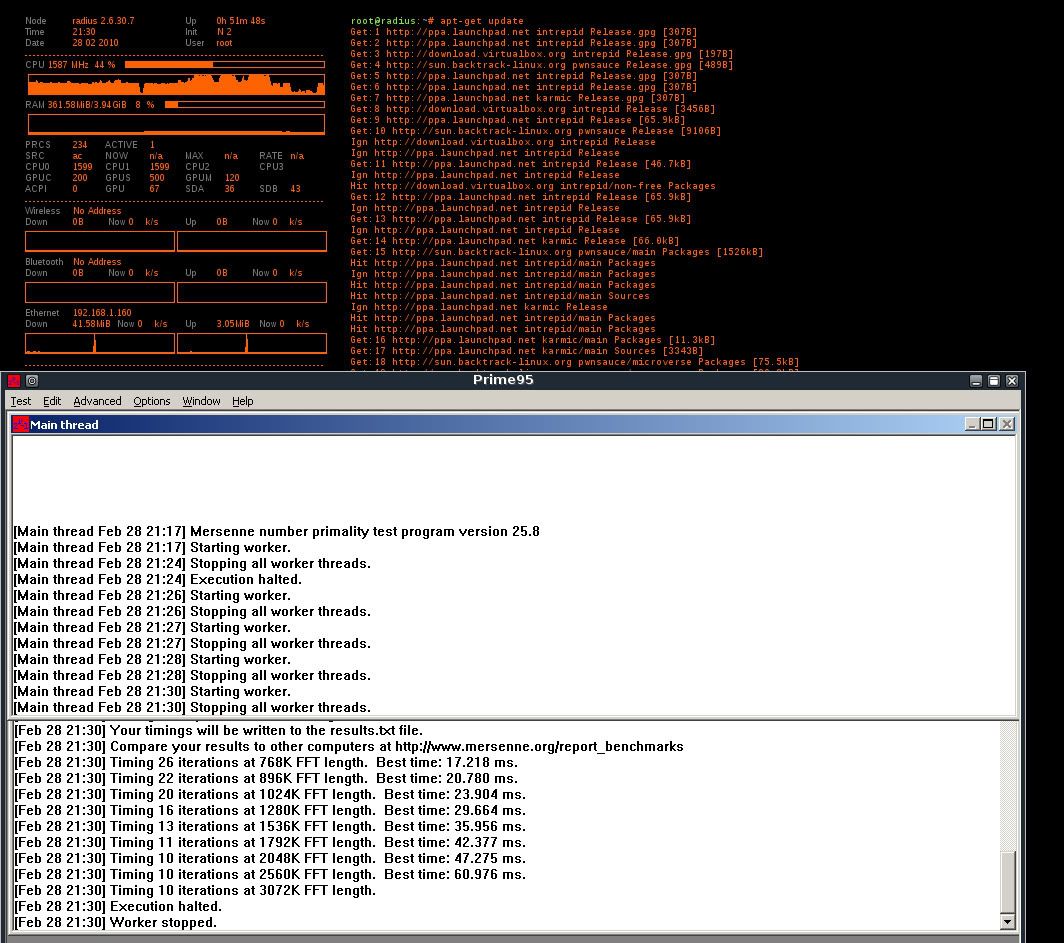Click the 'Hit' virtualbox intrepid/non-free Packages line
Viewport: 1064px width, 943px height.
point(533,186)
